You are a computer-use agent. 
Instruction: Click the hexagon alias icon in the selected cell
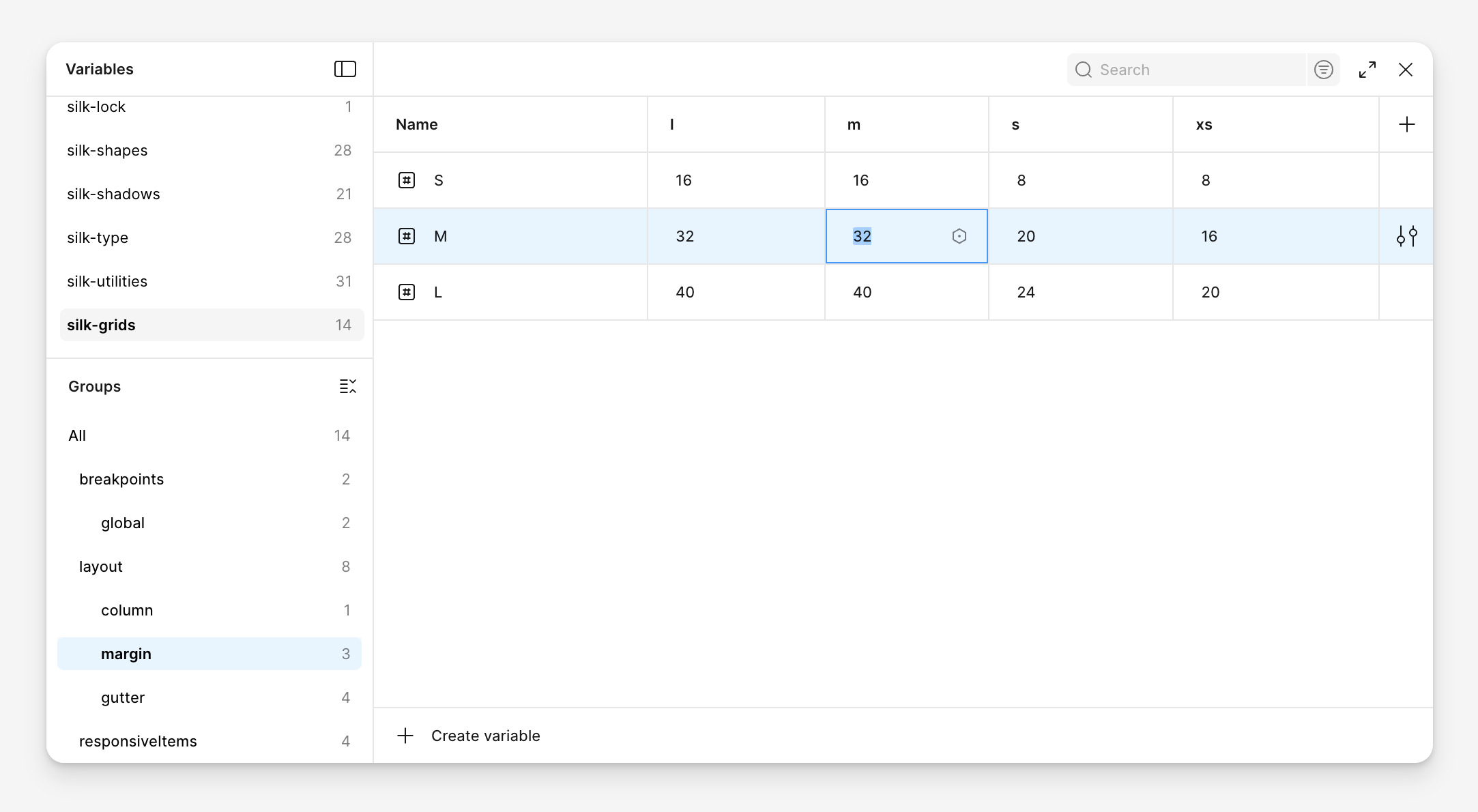click(x=959, y=236)
